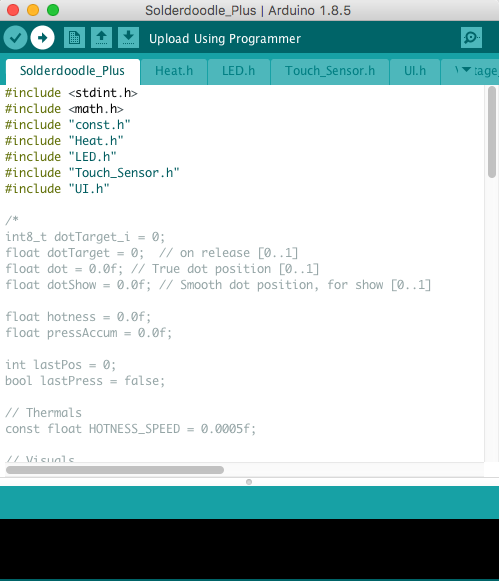Open the tab dropdown triangle menu
499x581 pixels.
466,69
